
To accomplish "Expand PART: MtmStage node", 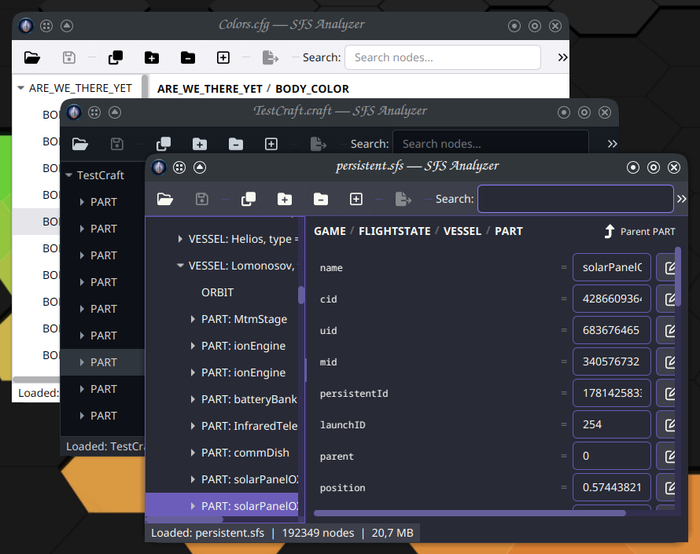I will (193, 319).
